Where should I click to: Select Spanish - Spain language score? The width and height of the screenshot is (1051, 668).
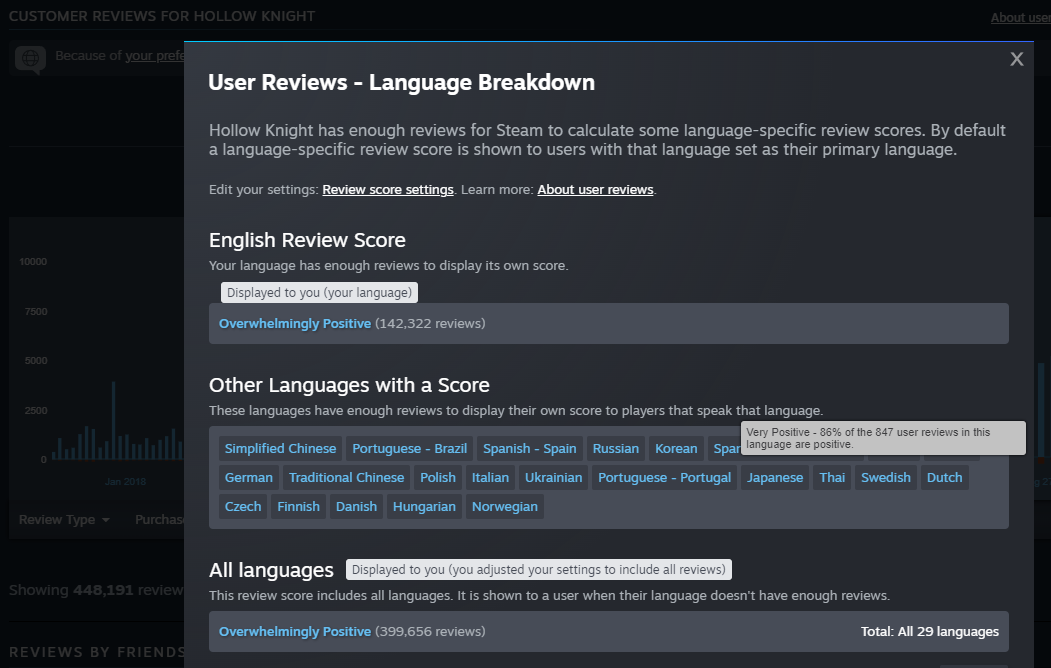(530, 449)
